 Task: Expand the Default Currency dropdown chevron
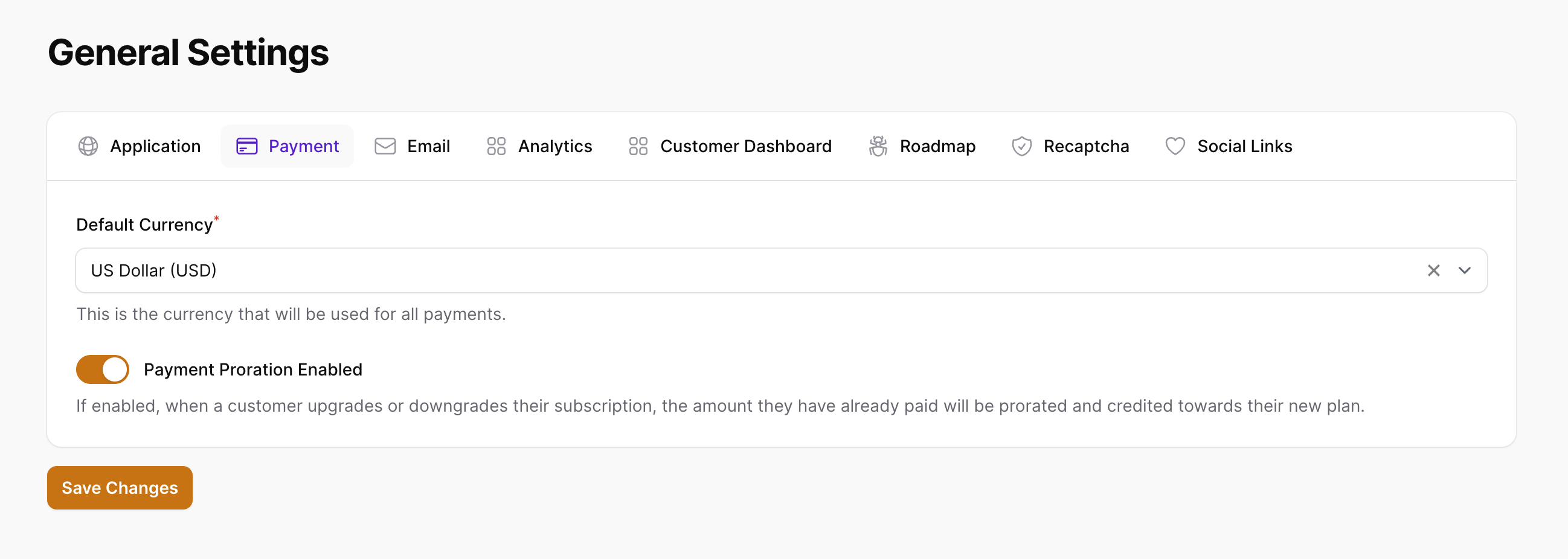point(1465,270)
